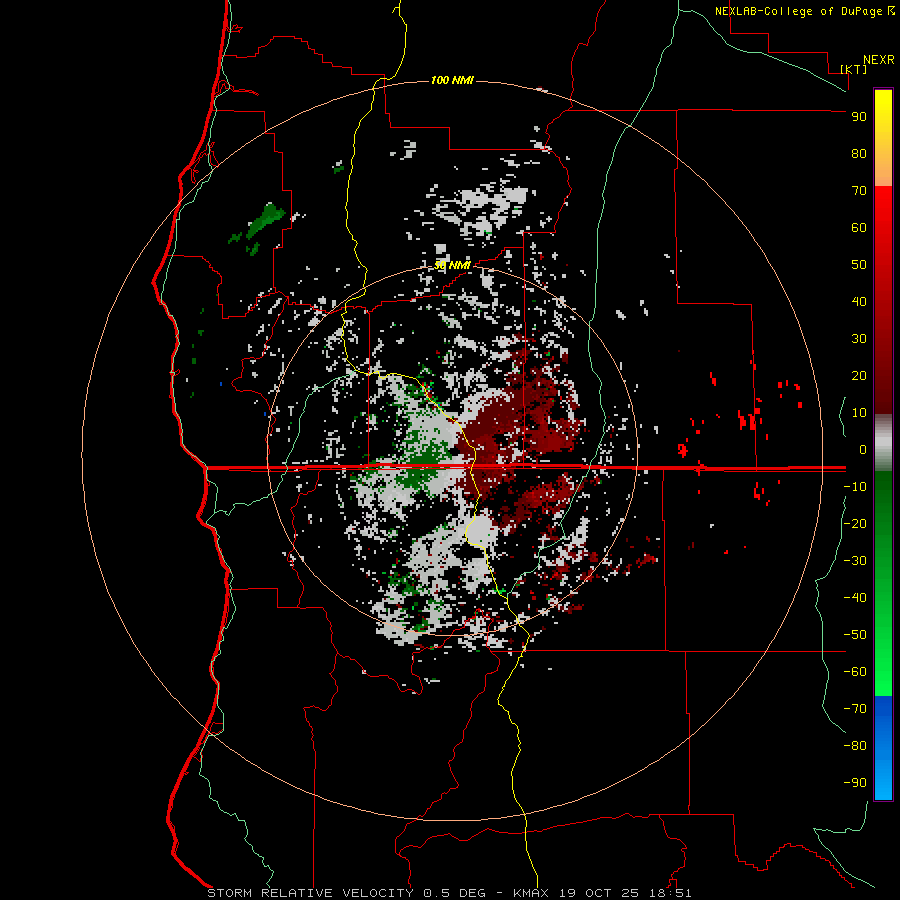
Task: Click the NEXR label above the scale
Action: click(x=879, y=60)
